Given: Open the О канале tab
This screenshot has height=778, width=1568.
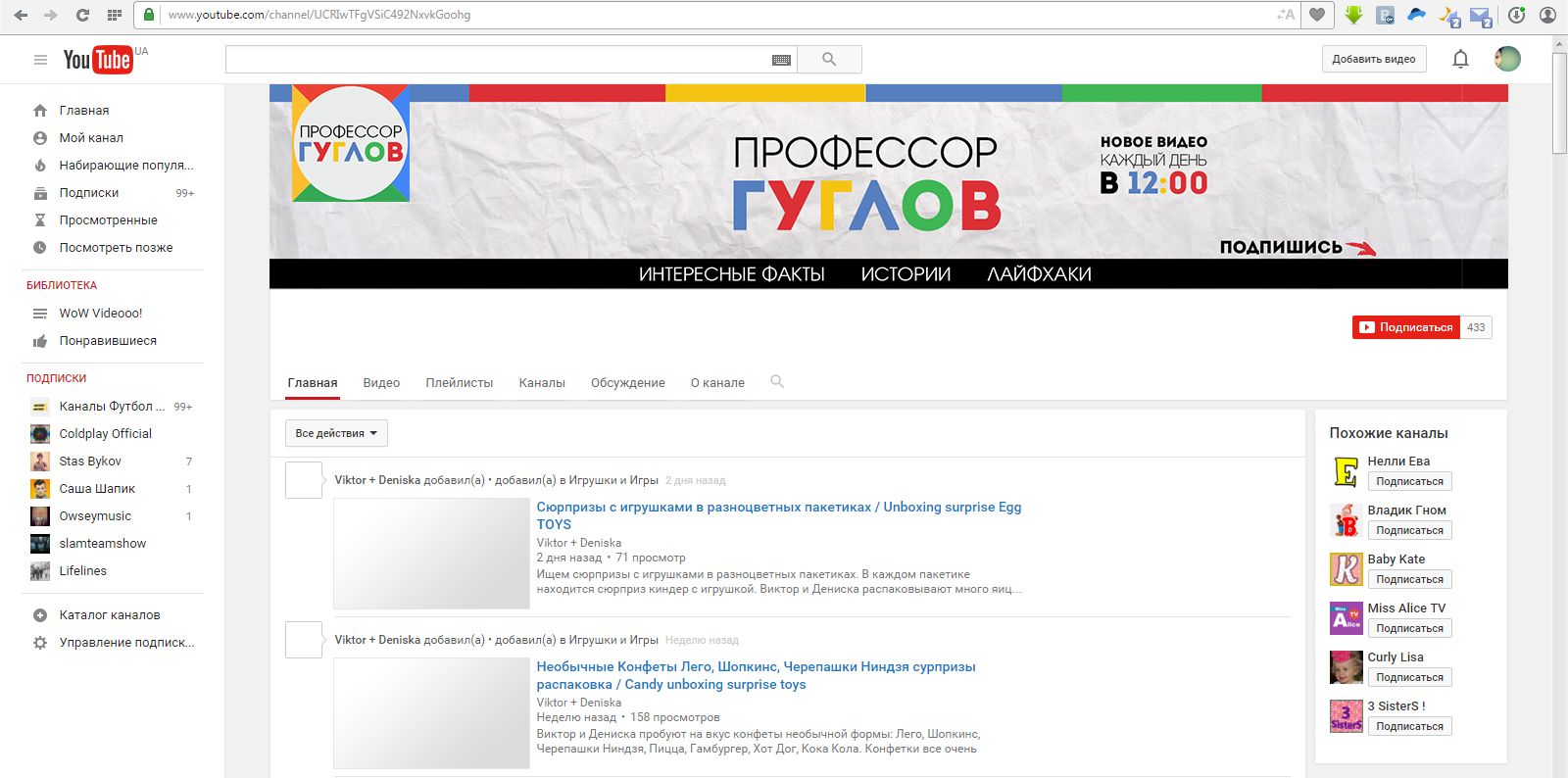Looking at the screenshot, I should (x=717, y=383).
